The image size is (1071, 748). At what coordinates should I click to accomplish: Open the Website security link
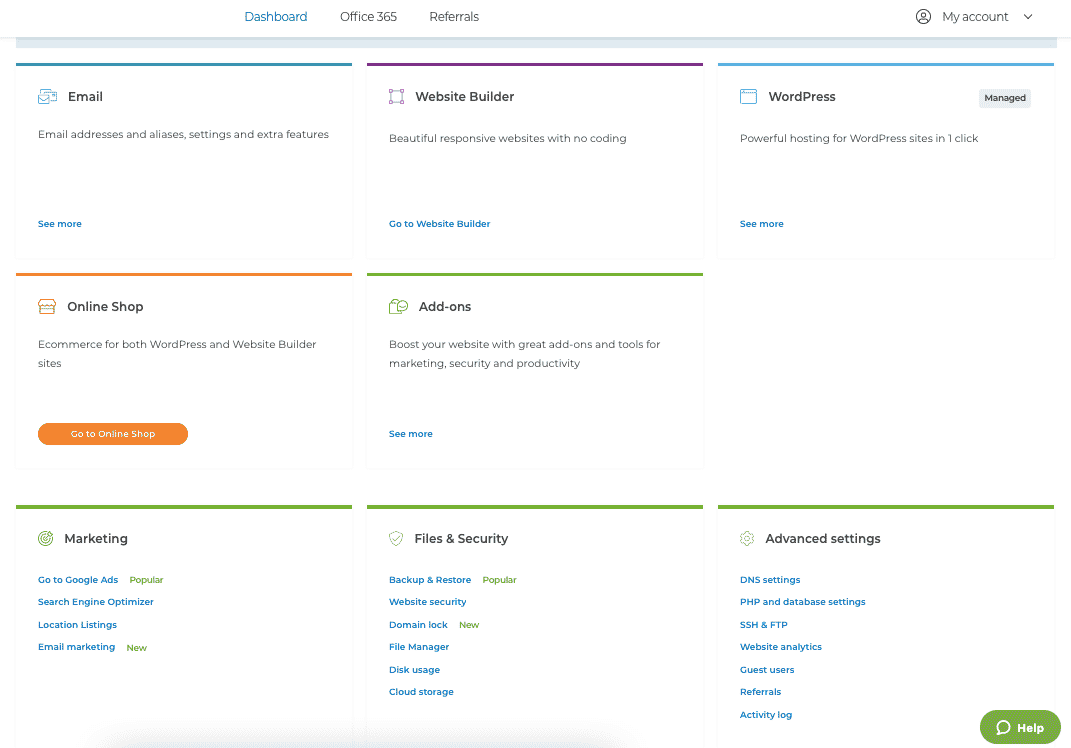(x=428, y=602)
